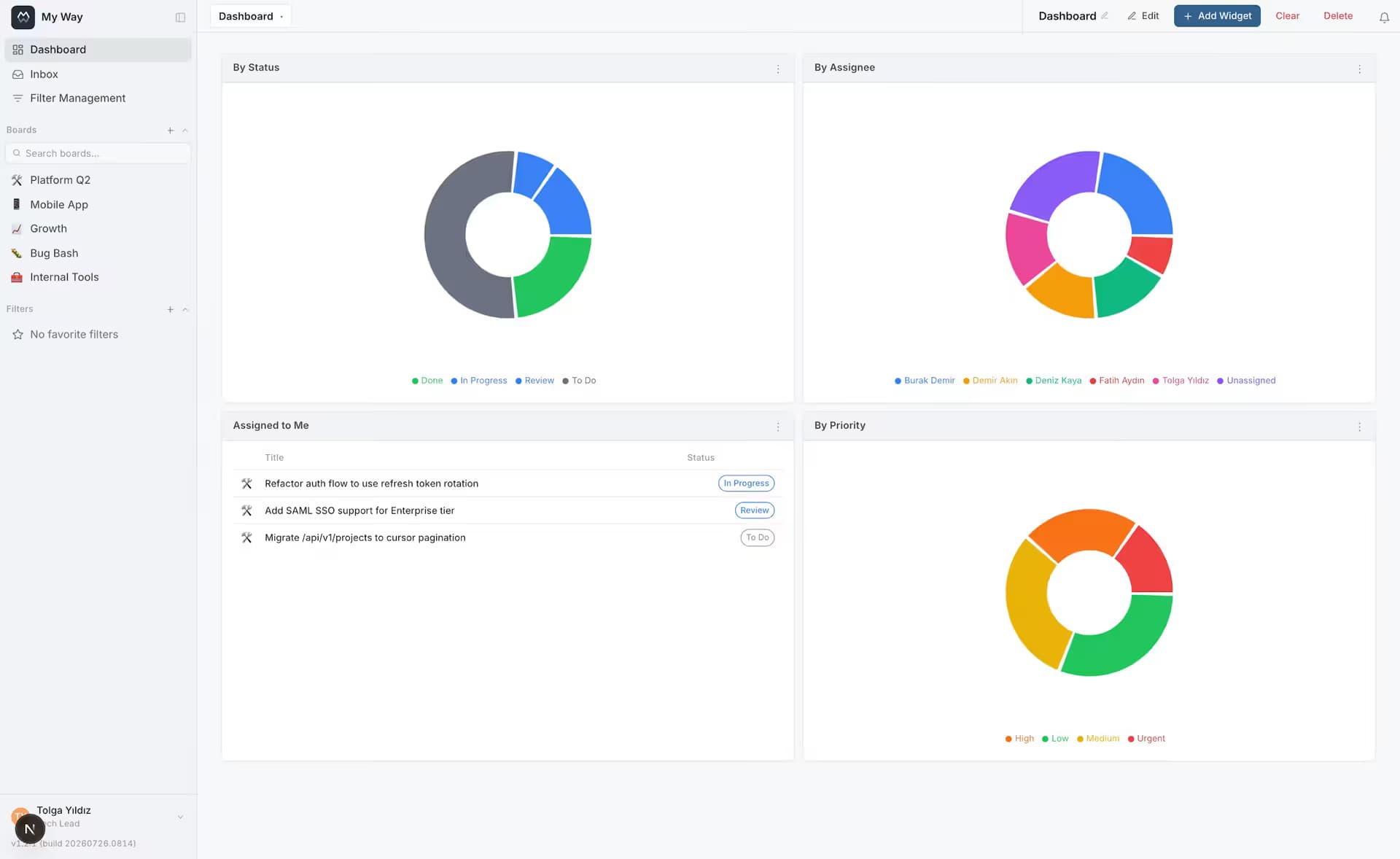Click the gray To Do slice in By Status
This screenshot has width=1400, height=859.
(446, 235)
